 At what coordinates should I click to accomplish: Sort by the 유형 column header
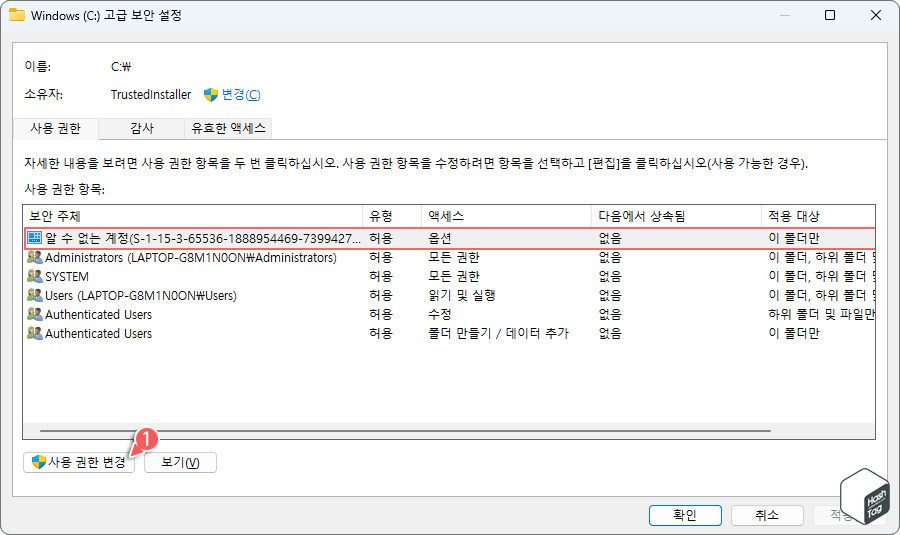tap(392, 216)
